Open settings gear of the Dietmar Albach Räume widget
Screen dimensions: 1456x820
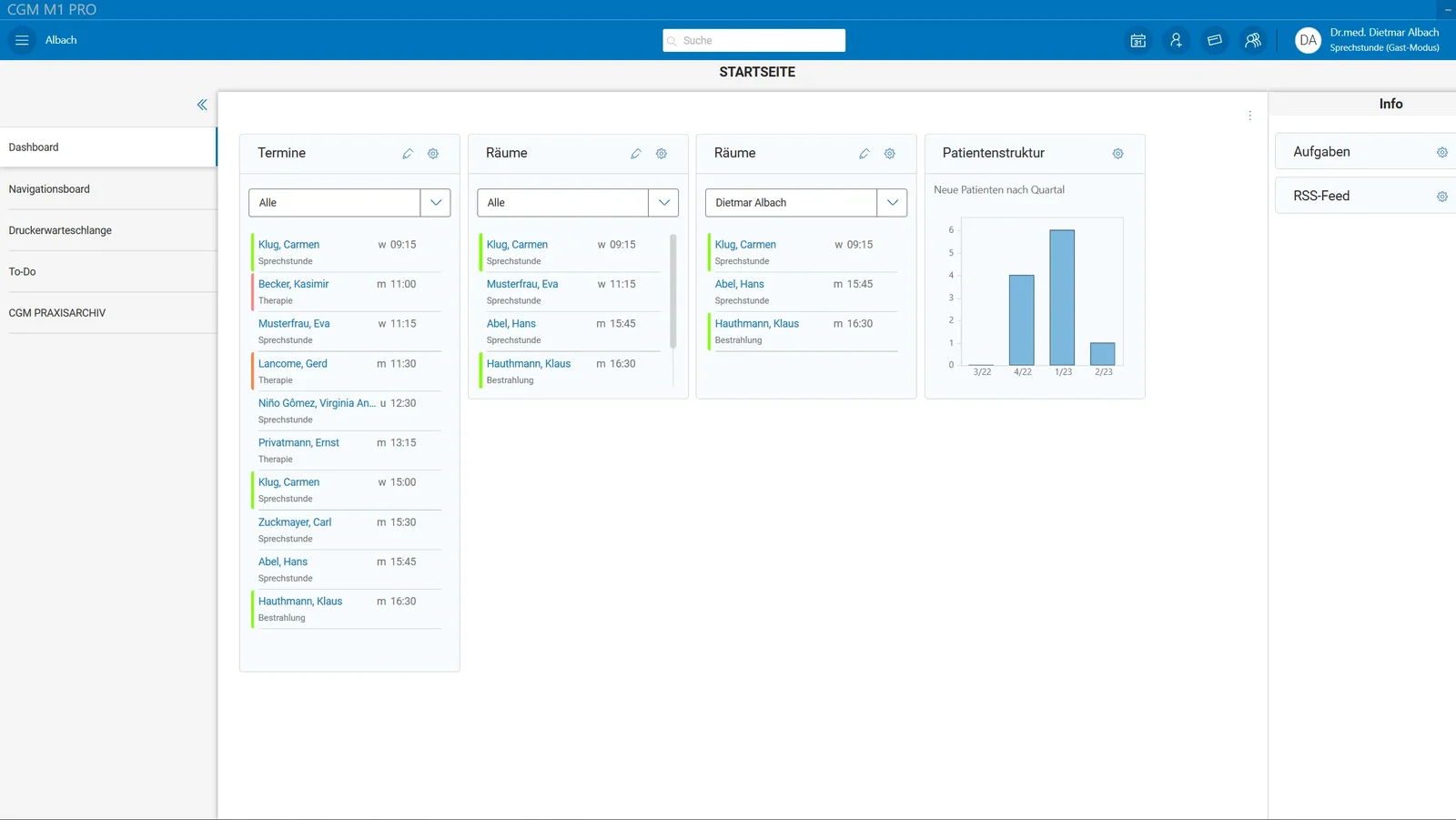point(890,154)
